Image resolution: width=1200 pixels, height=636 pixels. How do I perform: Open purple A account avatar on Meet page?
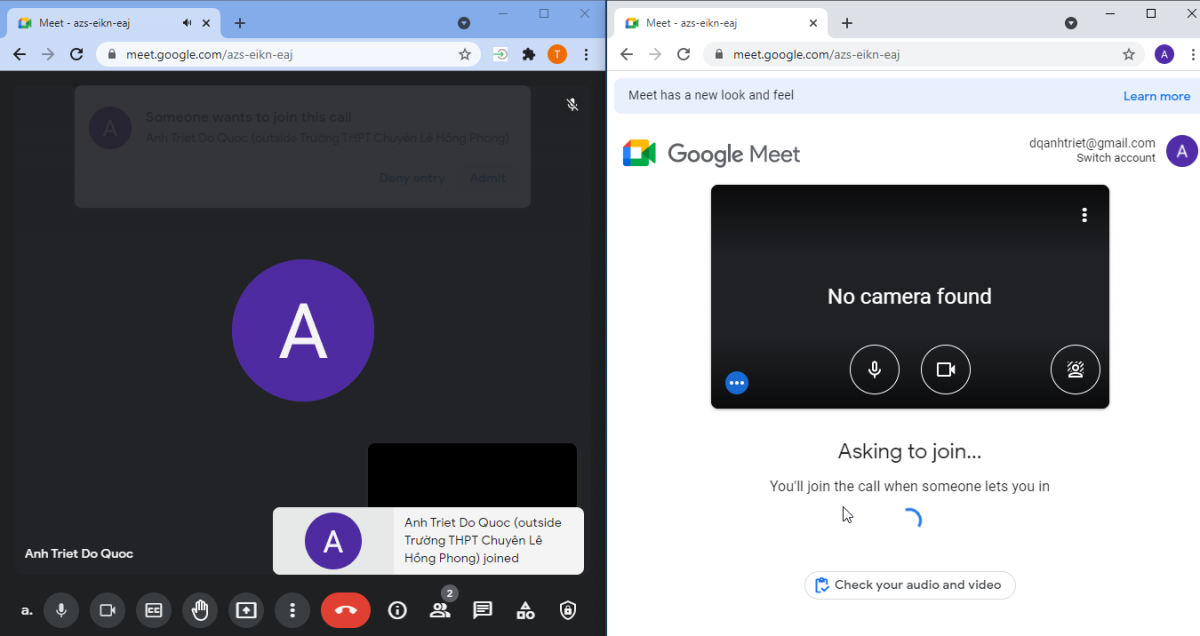(x=1182, y=151)
